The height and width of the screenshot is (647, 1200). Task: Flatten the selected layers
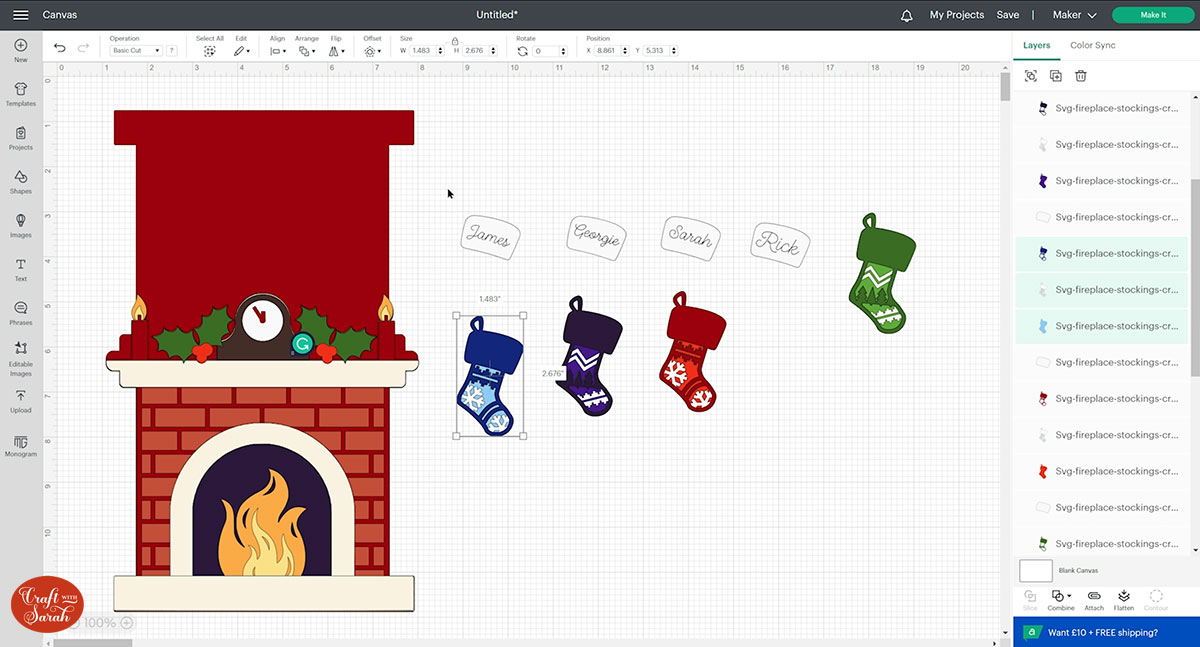(1123, 599)
